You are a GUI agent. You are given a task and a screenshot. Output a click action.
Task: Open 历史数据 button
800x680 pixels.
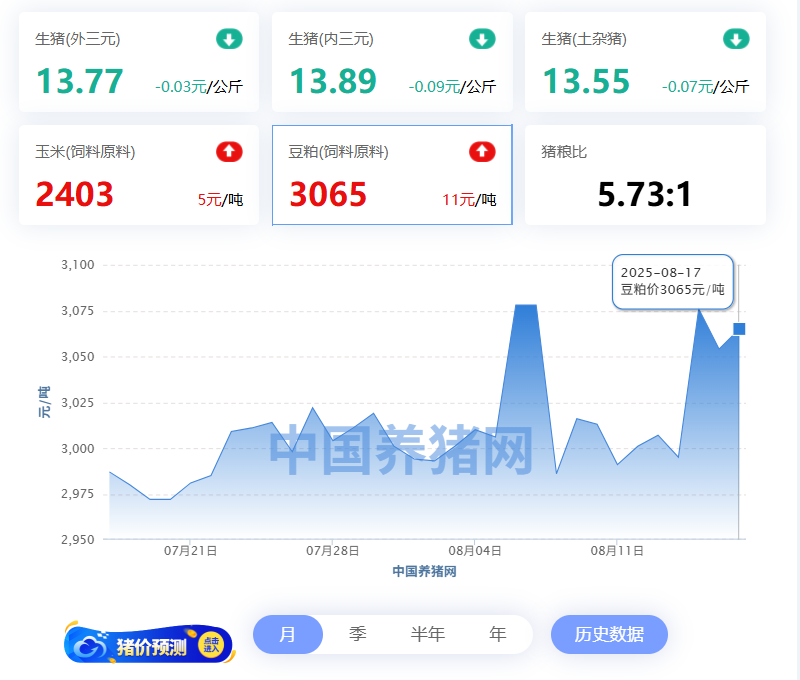(609, 634)
